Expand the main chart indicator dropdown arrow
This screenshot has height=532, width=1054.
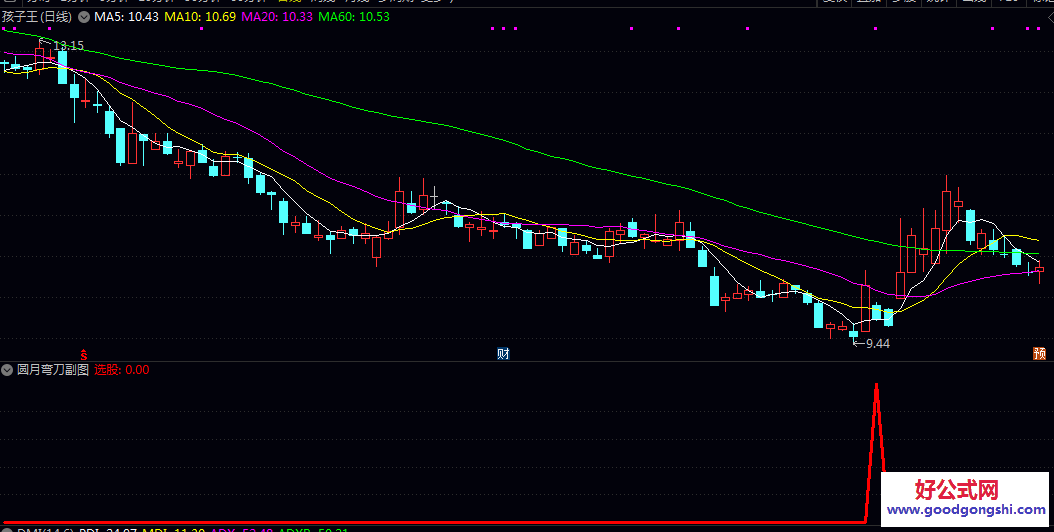pyautogui.click(x=83, y=17)
